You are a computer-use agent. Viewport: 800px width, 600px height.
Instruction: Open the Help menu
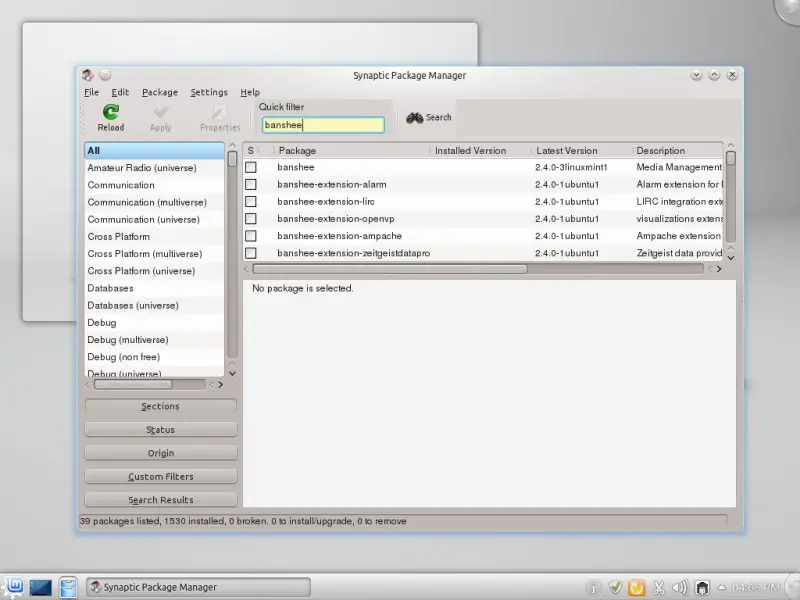coord(250,92)
